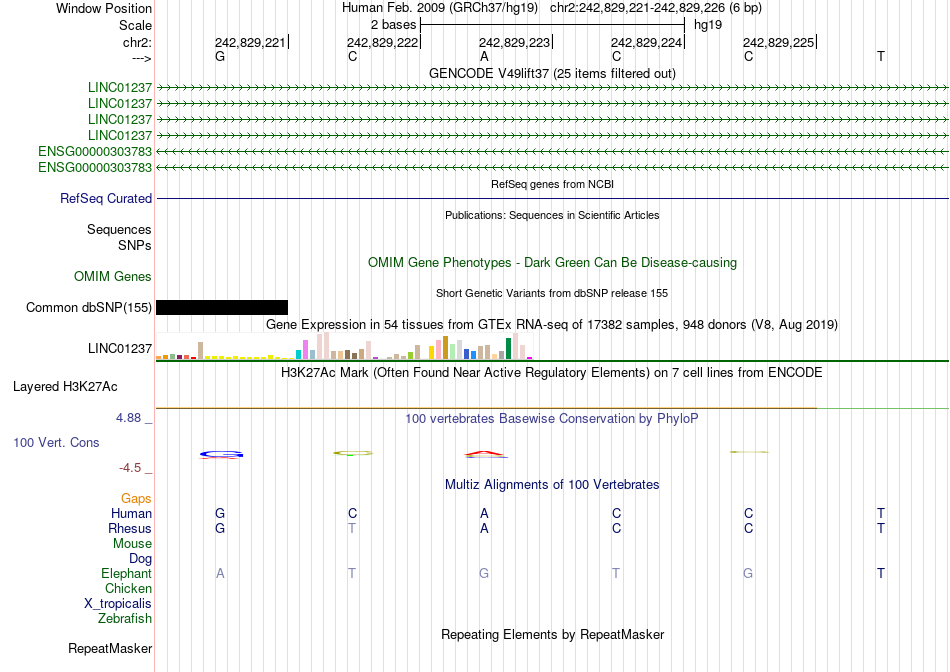
Task: Click base G in the top sequence row
Action: click(220, 56)
